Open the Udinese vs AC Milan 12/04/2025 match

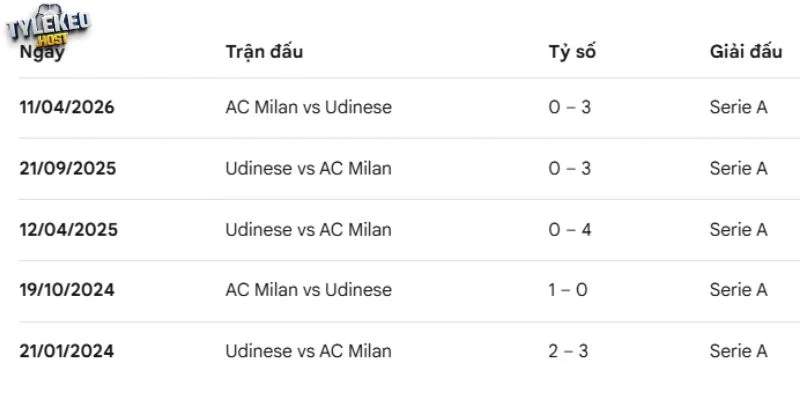click(x=309, y=230)
